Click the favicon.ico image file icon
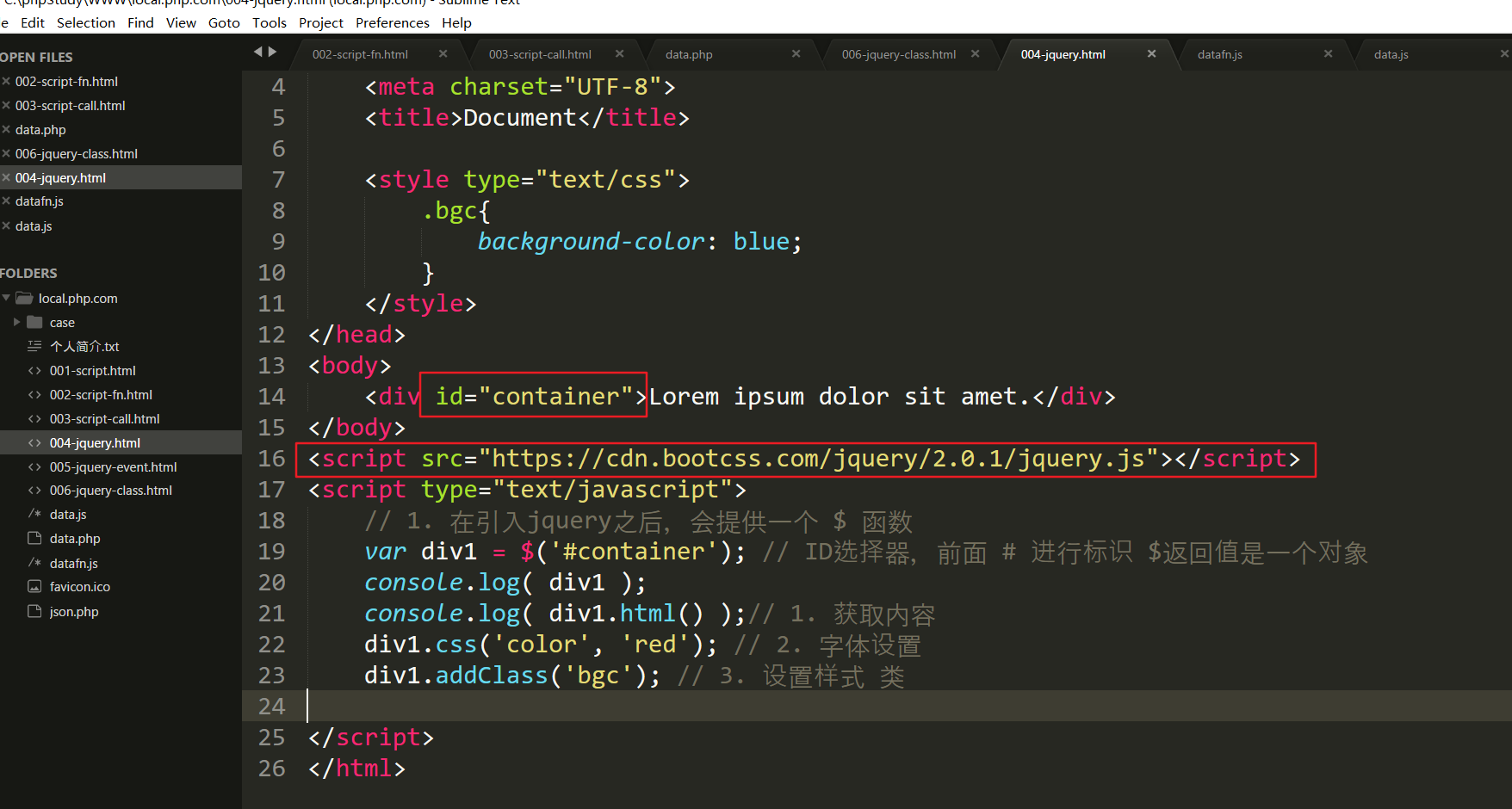1512x809 pixels. click(34, 587)
